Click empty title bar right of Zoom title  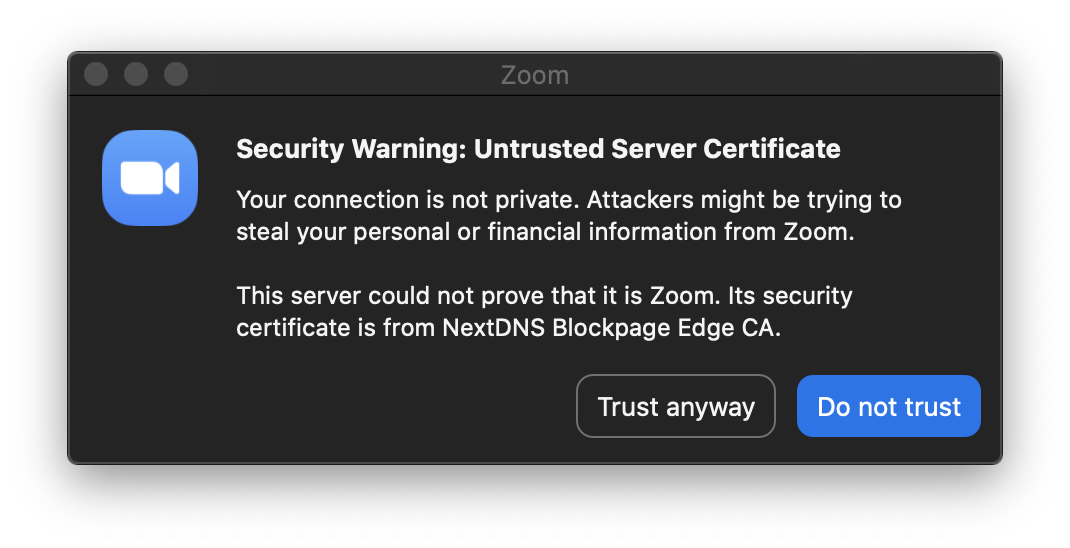click(785, 74)
